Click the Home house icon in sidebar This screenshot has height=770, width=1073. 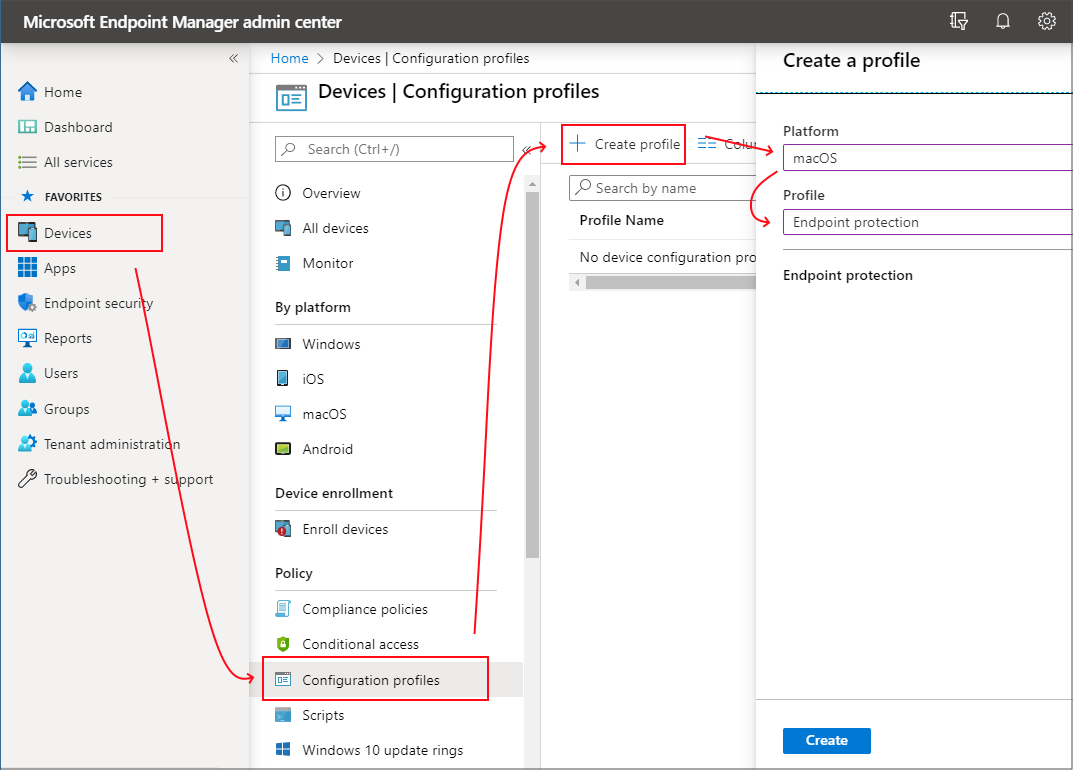[x=27, y=92]
